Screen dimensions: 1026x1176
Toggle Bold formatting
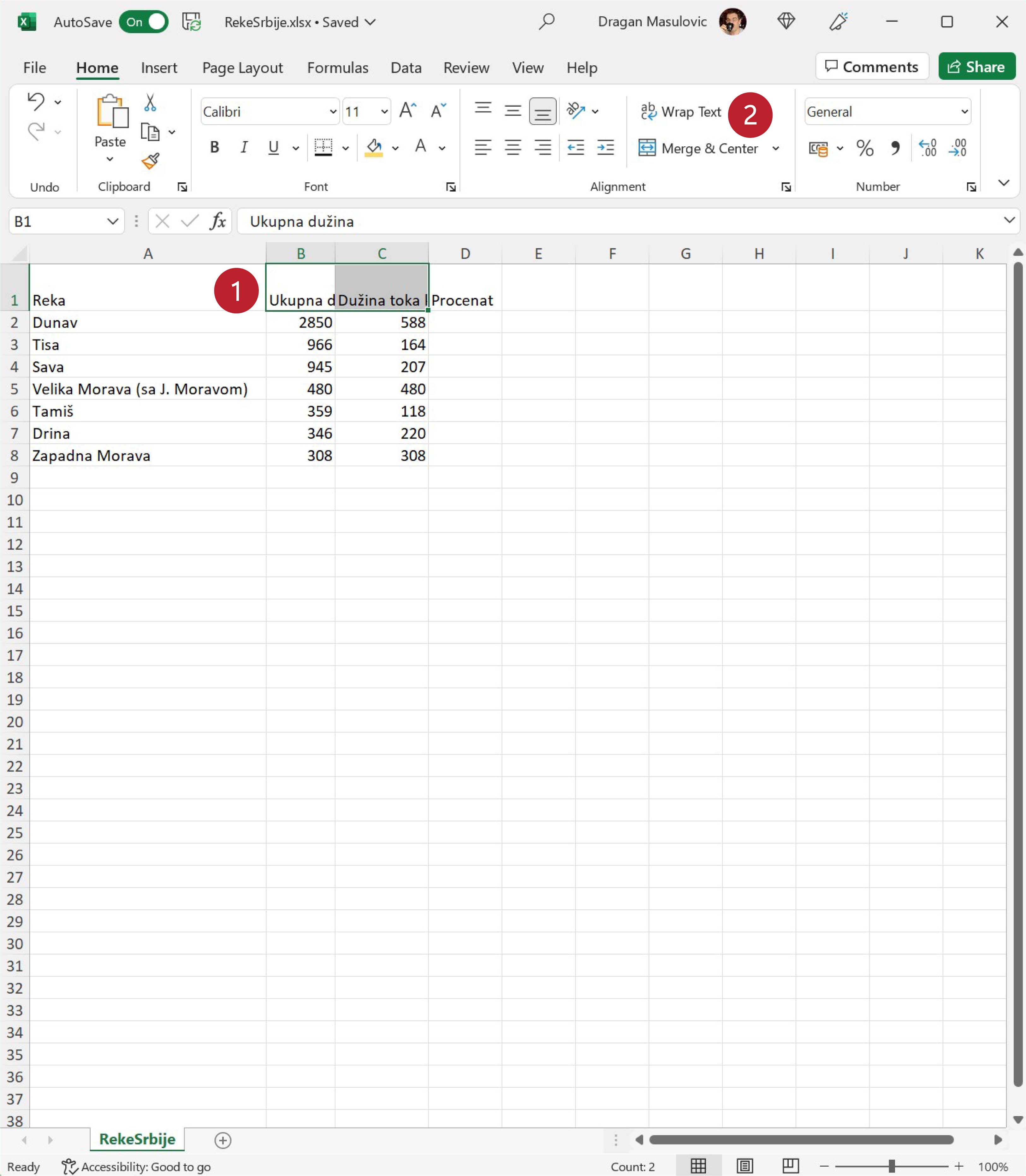point(214,148)
